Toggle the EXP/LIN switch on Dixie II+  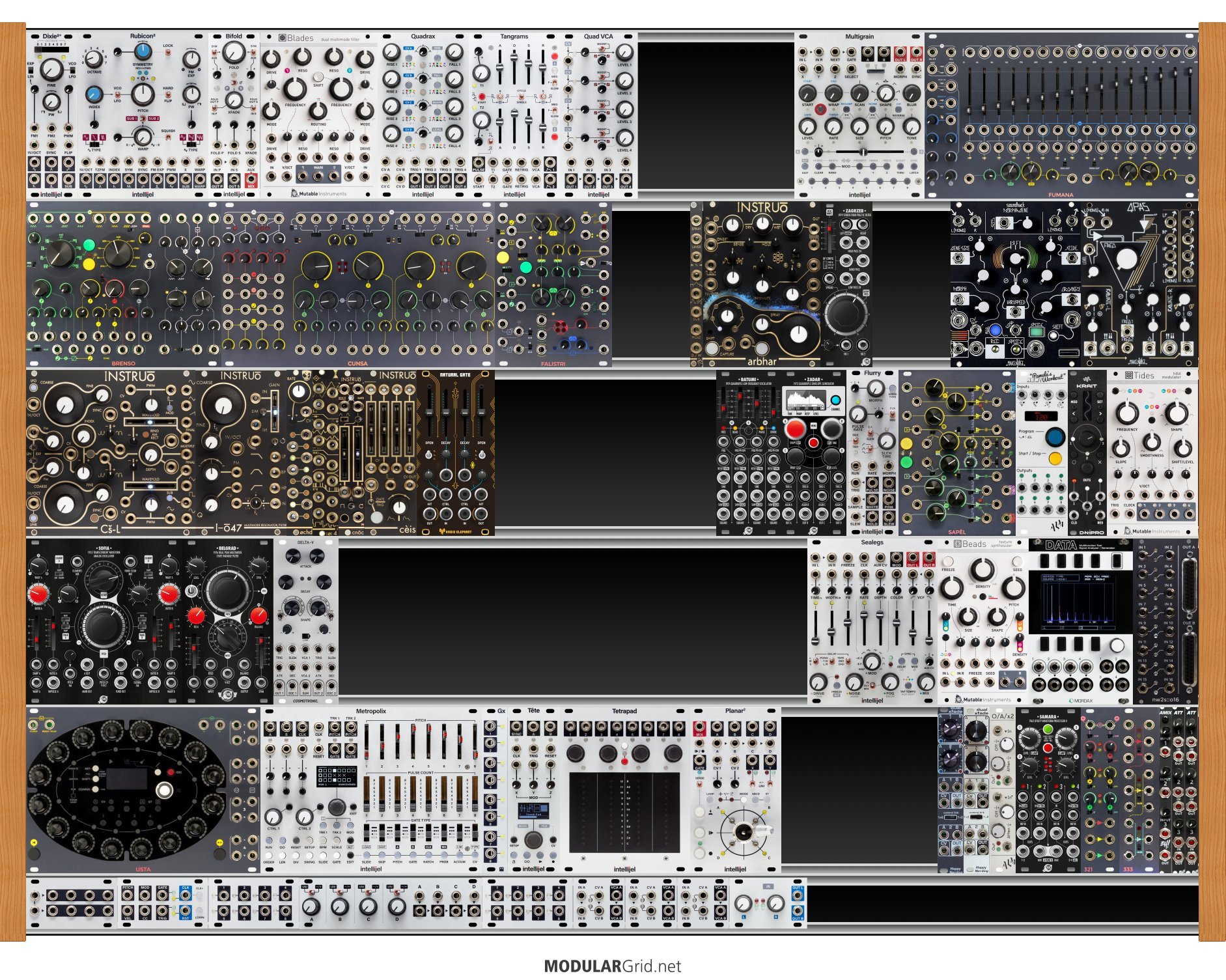click(x=31, y=70)
